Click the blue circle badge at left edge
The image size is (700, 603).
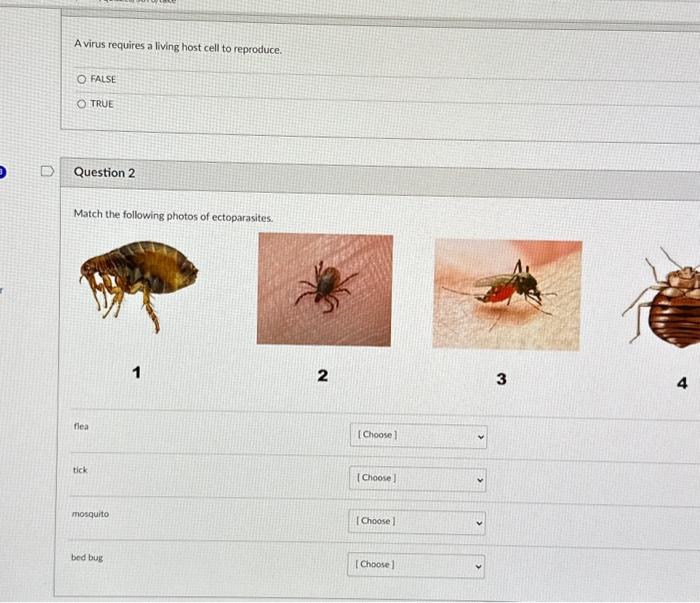(x=2, y=172)
